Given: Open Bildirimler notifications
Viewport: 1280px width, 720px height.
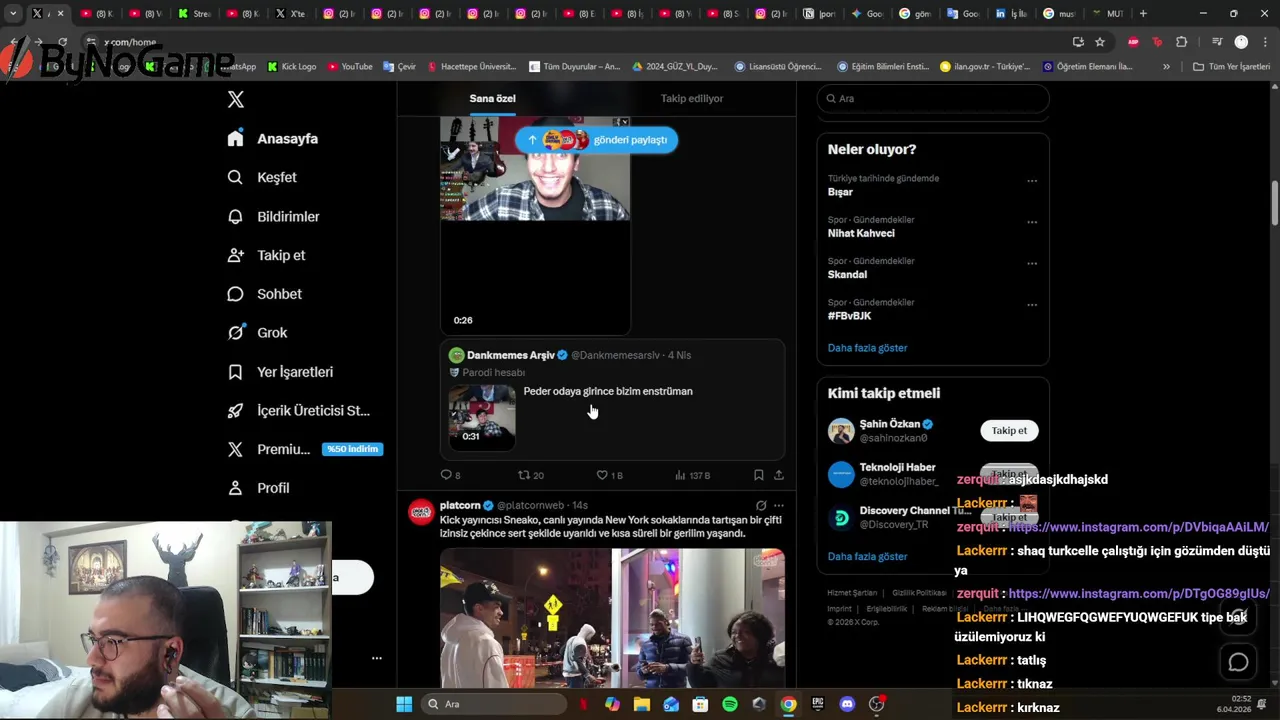Looking at the screenshot, I should click(x=274, y=216).
